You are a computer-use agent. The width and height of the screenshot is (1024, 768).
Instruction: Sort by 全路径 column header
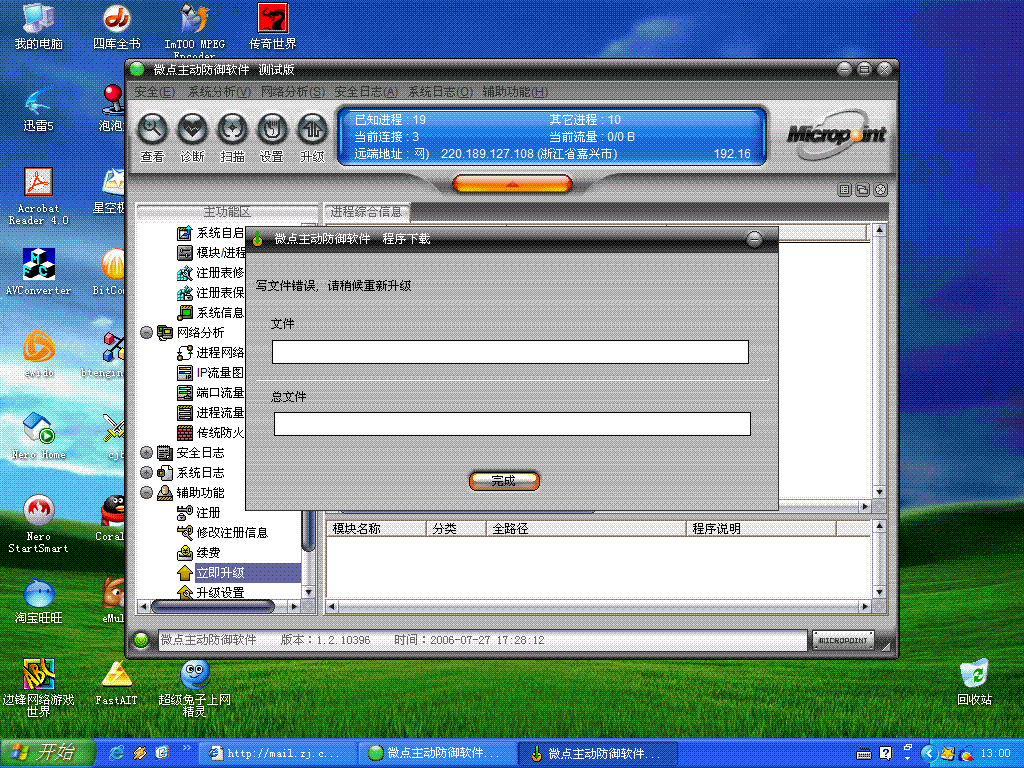(x=586, y=528)
